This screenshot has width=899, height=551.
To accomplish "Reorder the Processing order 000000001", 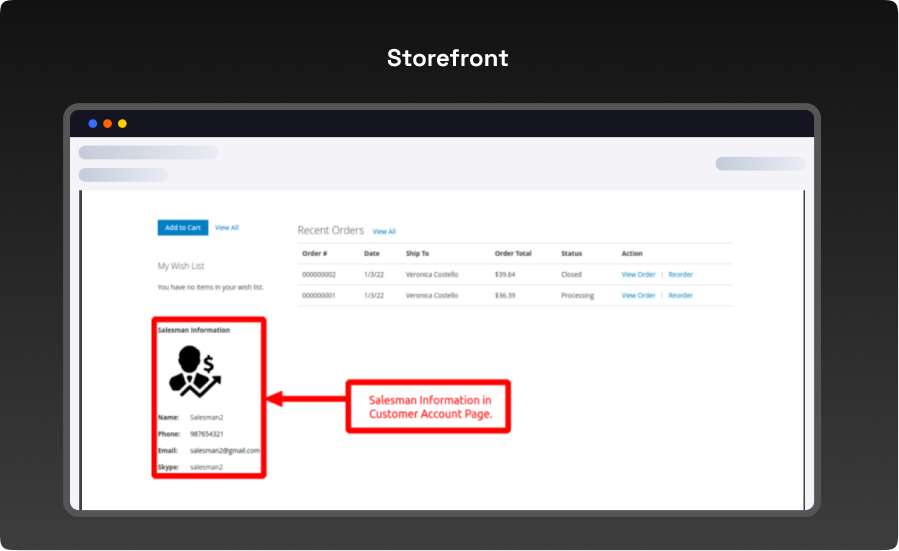I will click(680, 296).
